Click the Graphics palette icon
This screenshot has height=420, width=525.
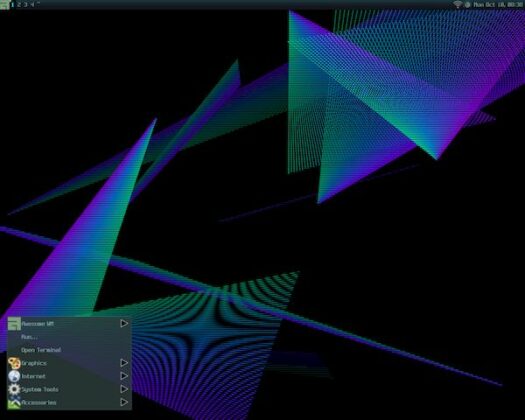coord(14,363)
